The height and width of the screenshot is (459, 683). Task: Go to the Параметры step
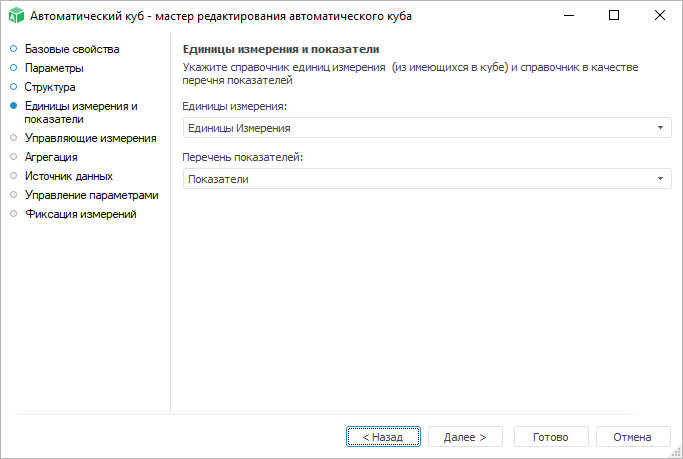[54, 68]
